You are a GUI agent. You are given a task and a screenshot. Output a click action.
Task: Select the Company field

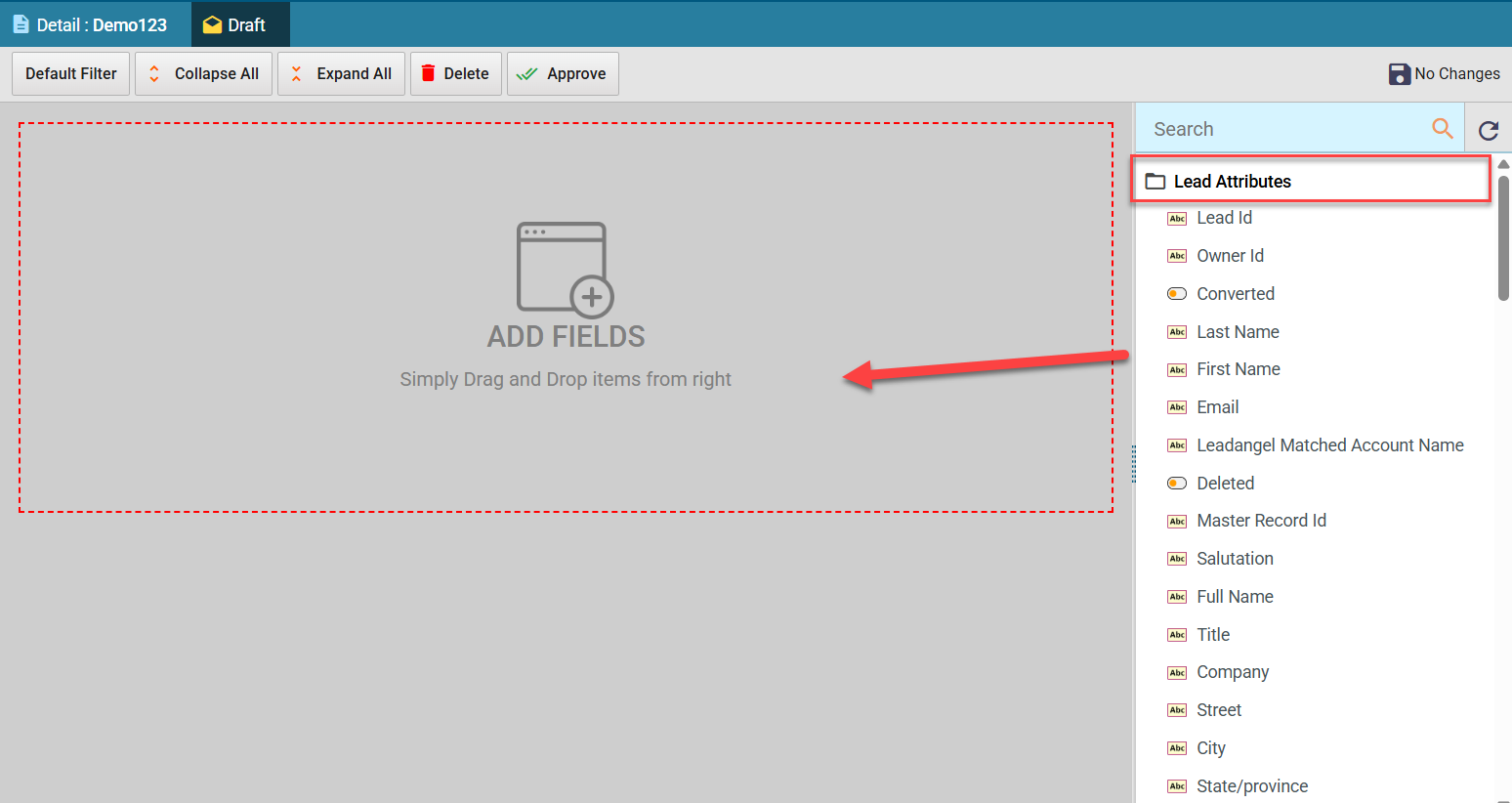coord(1233,672)
